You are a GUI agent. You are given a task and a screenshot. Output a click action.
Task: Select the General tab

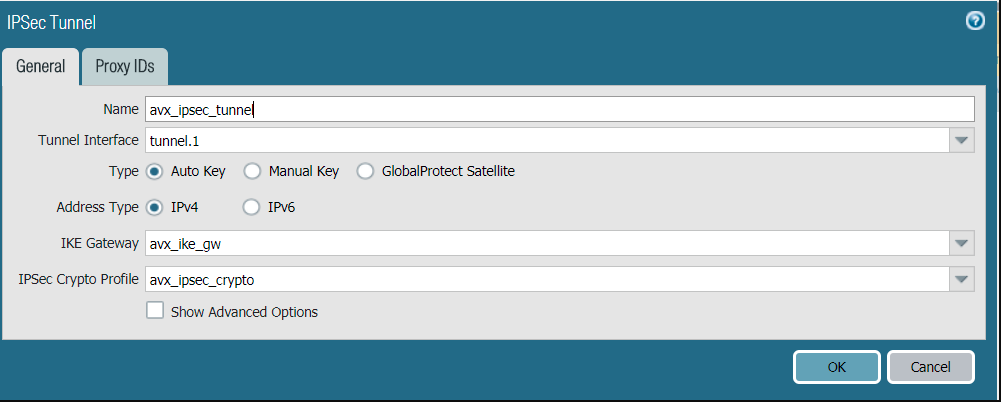pyautogui.click(x=40, y=66)
